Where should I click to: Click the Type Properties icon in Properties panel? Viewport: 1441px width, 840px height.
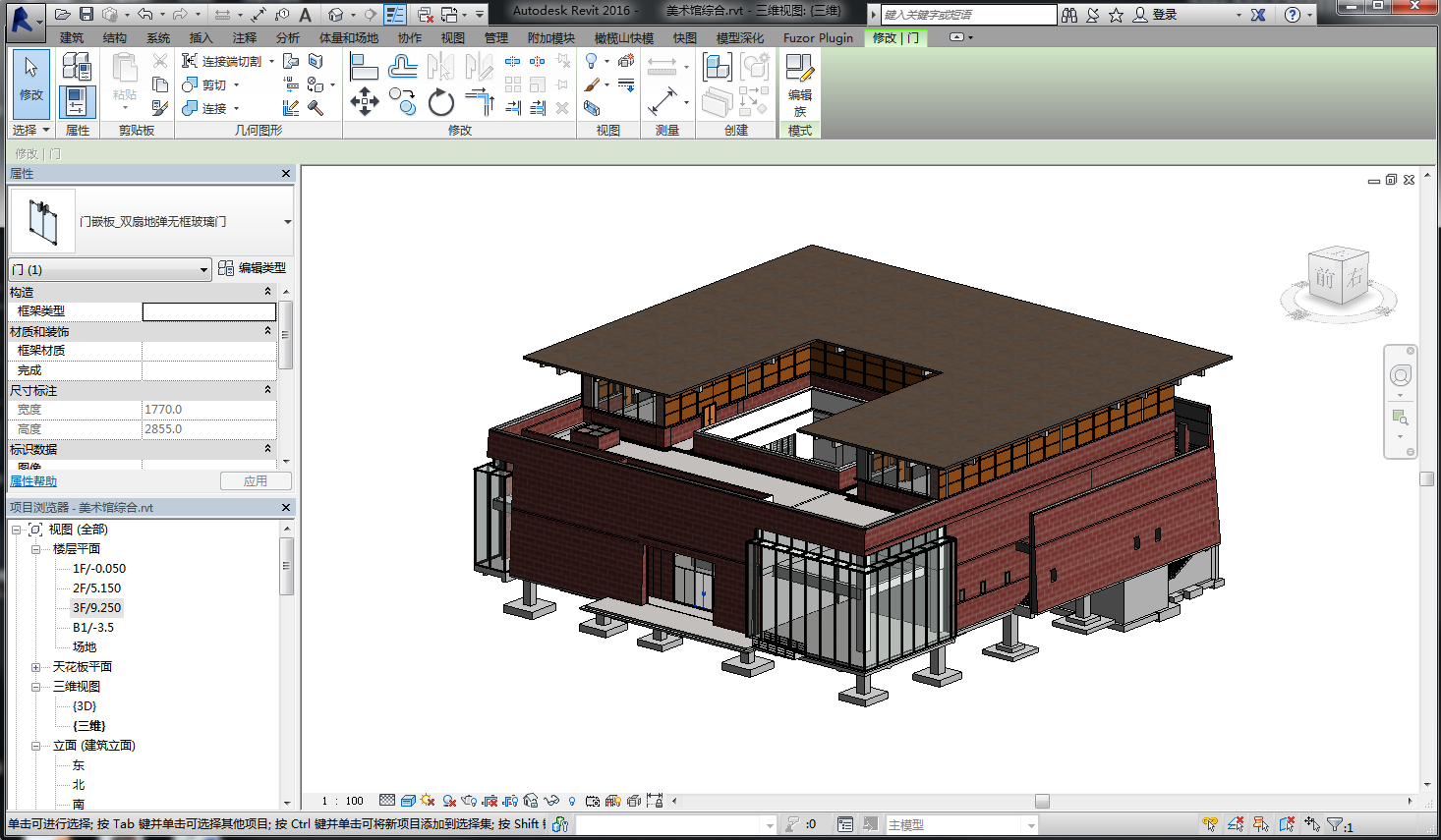[78, 67]
